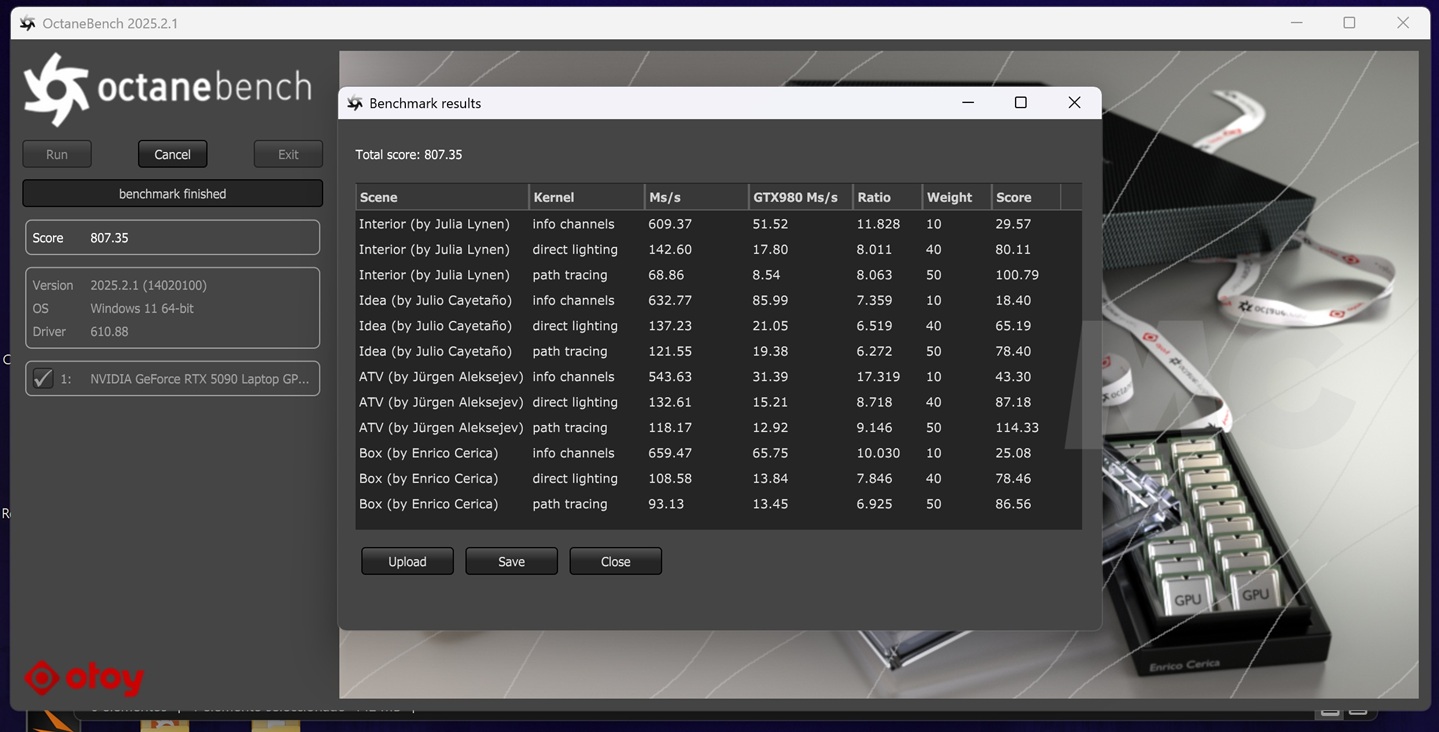
Task: Maximize the OctaneBench main window
Action: (1349, 23)
